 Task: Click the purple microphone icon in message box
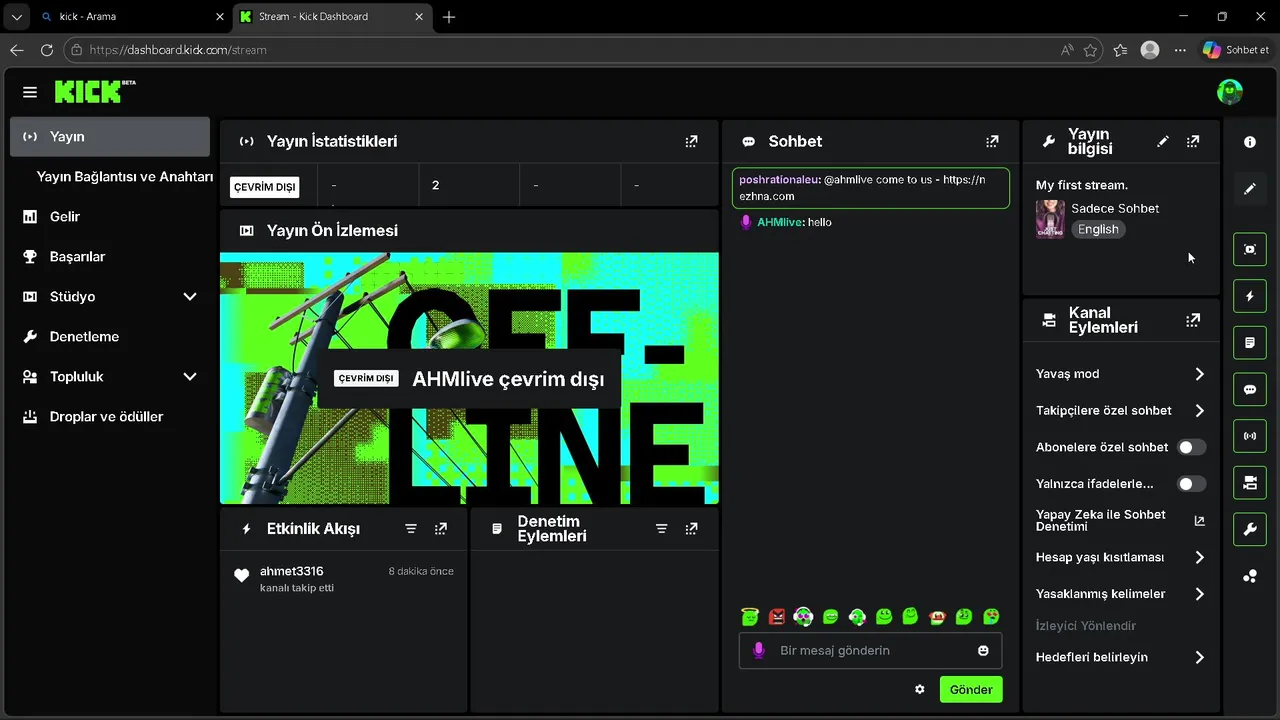click(759, 650)
